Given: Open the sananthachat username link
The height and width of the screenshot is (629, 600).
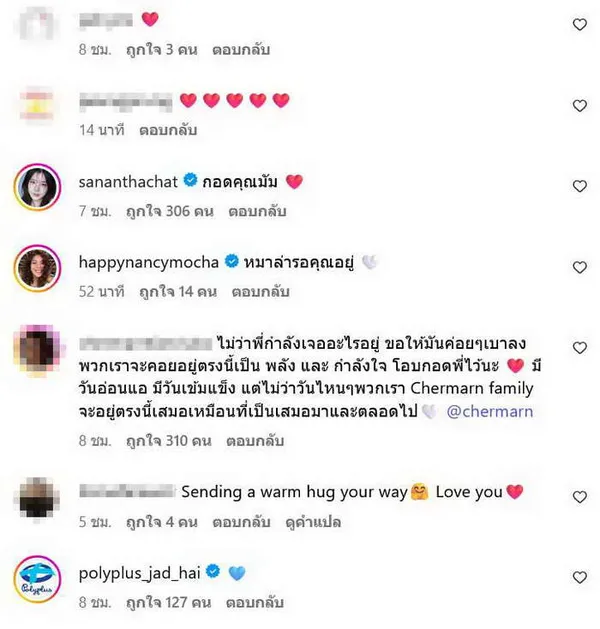Looking at the screenshot, I should [128, 182].
